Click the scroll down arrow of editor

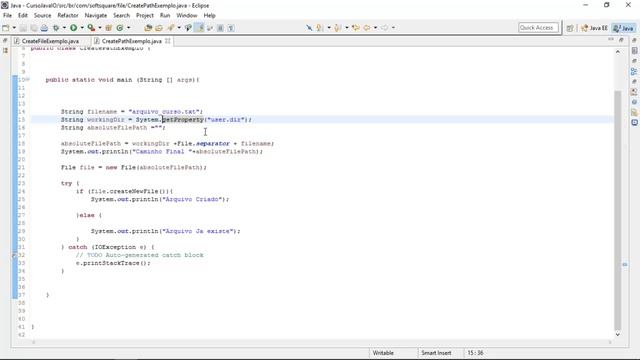(x=618, y=334)
